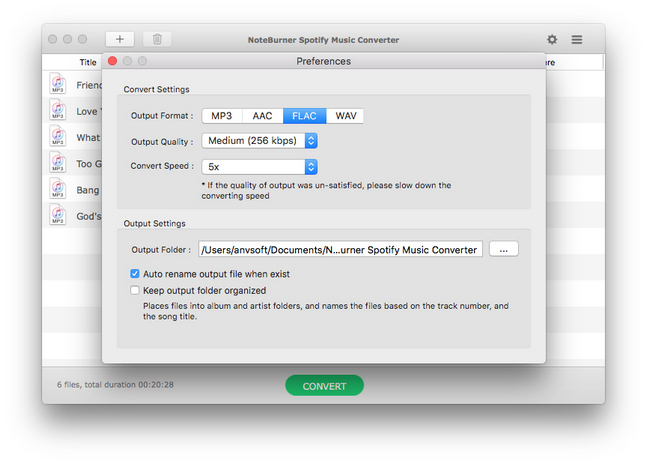Click the add (+) songs button

click(120, 39)
